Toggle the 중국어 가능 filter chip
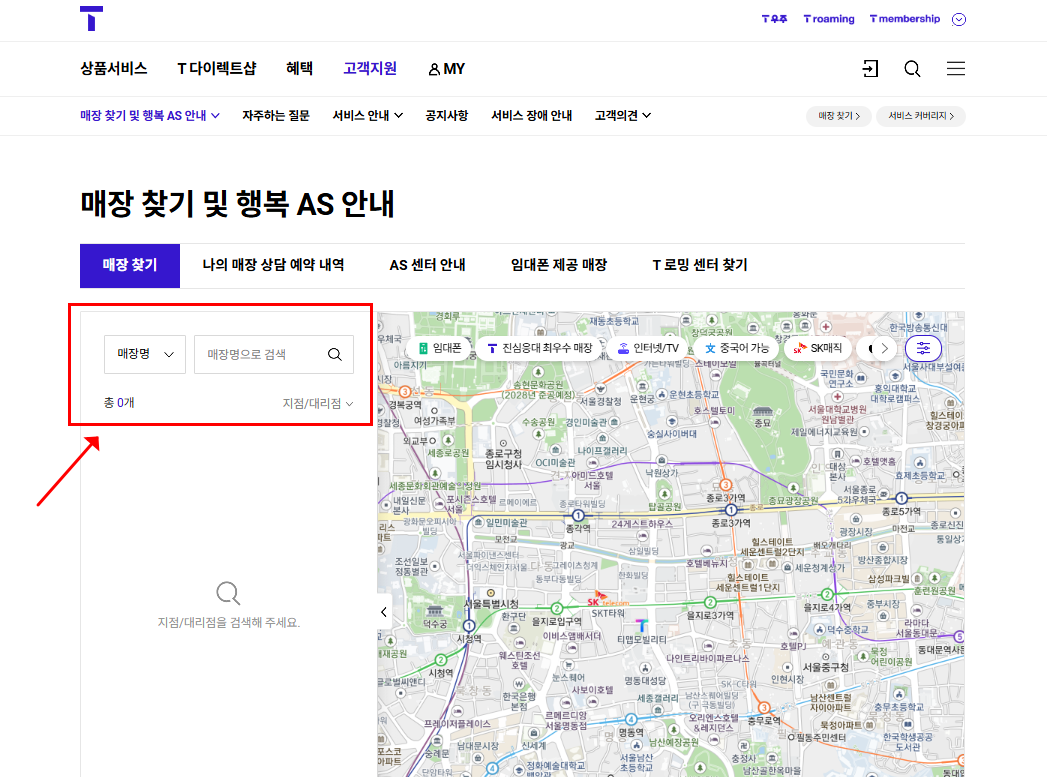 coord(735,348)
